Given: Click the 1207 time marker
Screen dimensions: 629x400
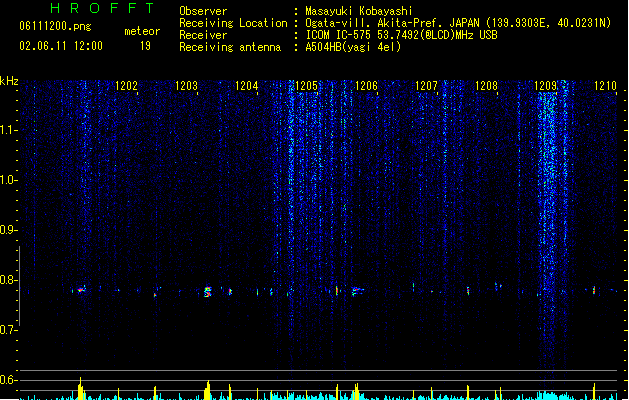Looking at the screenshot, I should (426, 86).
